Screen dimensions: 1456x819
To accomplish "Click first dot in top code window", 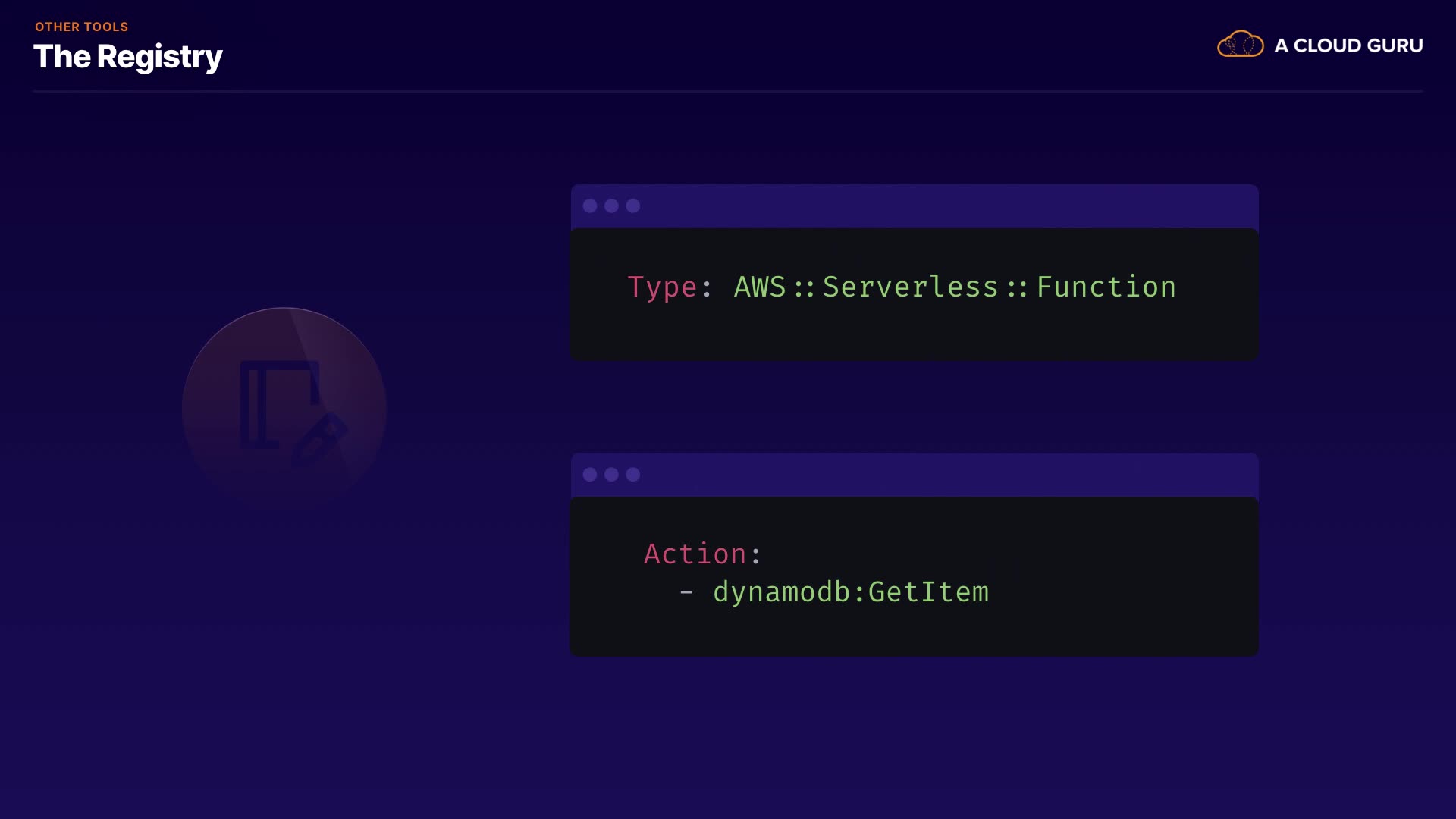I will 590,206.
